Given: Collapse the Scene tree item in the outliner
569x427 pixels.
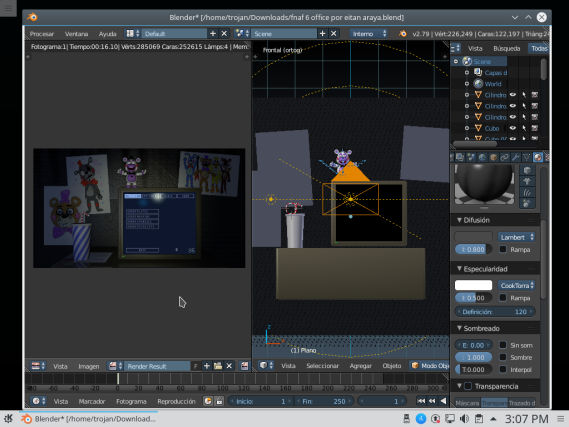Looking at the screenshot, I should pos(456,61).
